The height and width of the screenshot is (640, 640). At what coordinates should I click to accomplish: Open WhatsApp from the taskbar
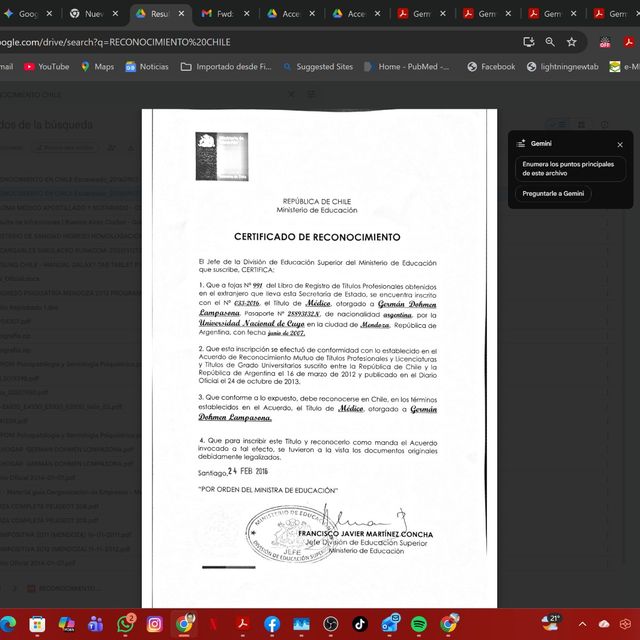coord(125,624)
